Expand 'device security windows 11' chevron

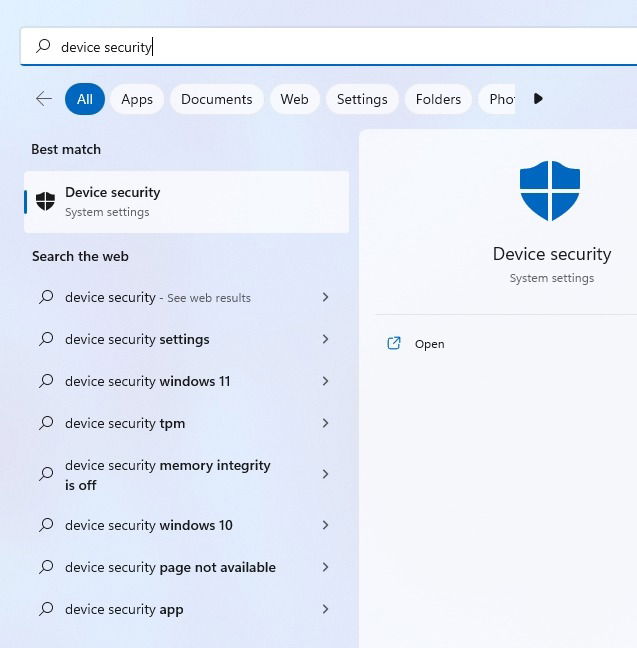click(x=325, y=381)
